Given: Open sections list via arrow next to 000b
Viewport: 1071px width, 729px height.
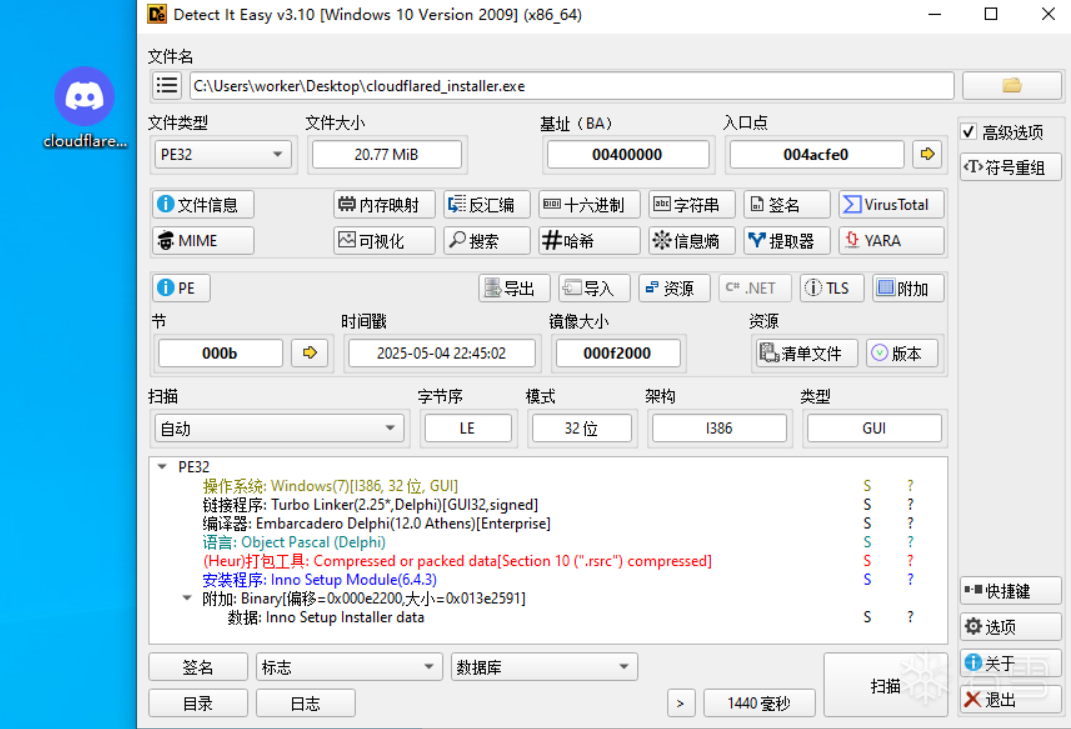Looking at the screenshot, I should 309,353.
